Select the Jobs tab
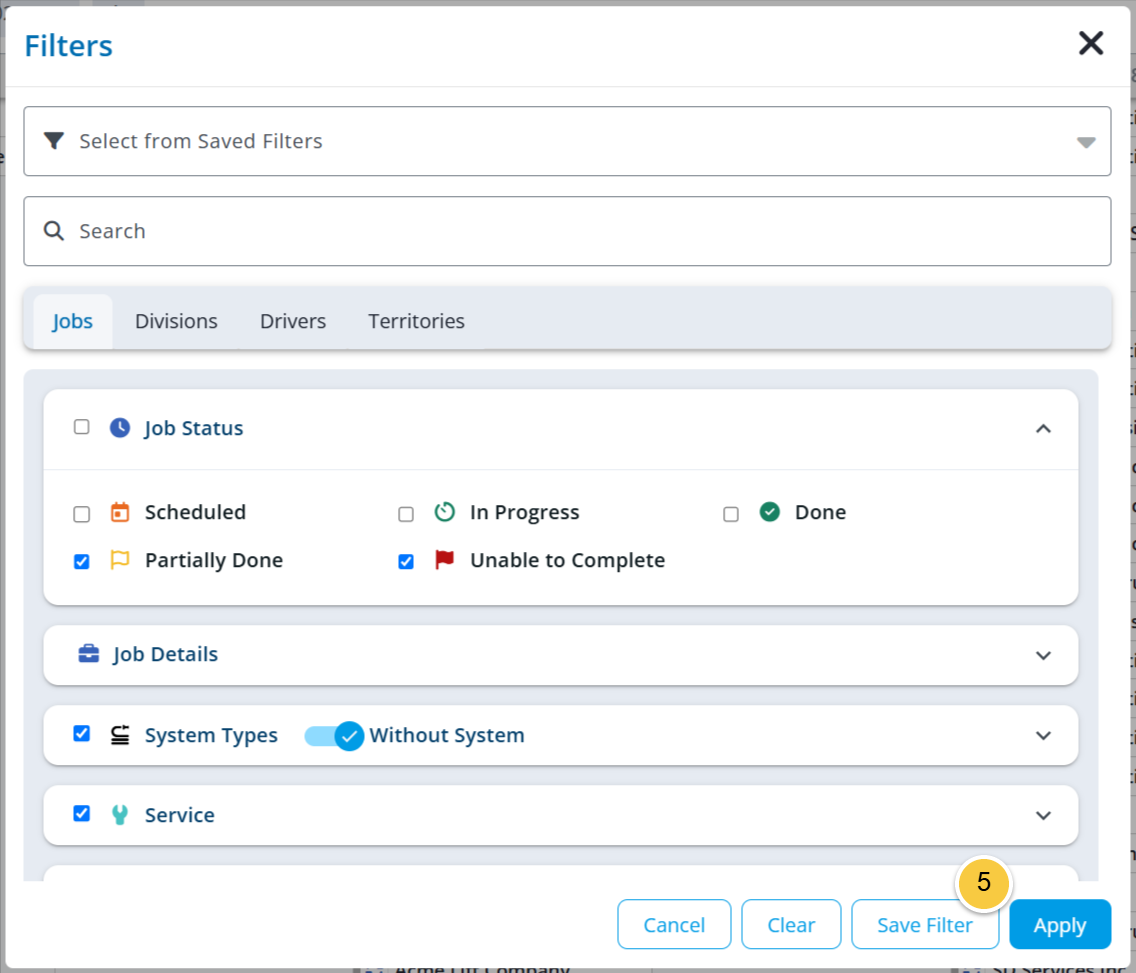The height and width of the screenshot is (973, 1136). coord(72,321)
